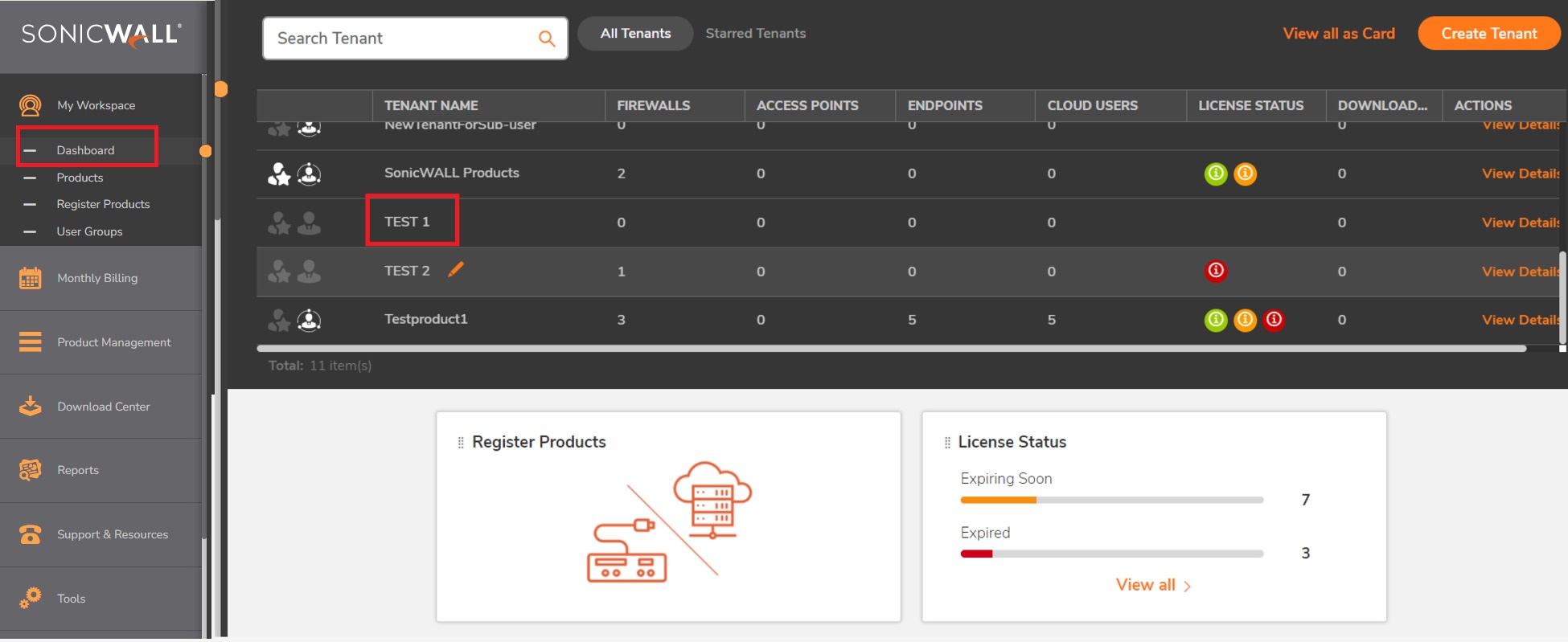
Task: Toggle the star on Testproduct1 row
Action: (x=279, y=321)
